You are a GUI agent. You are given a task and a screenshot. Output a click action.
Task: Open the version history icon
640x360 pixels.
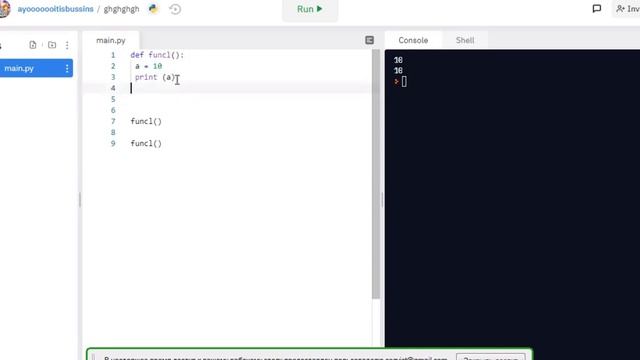[175, 9]
